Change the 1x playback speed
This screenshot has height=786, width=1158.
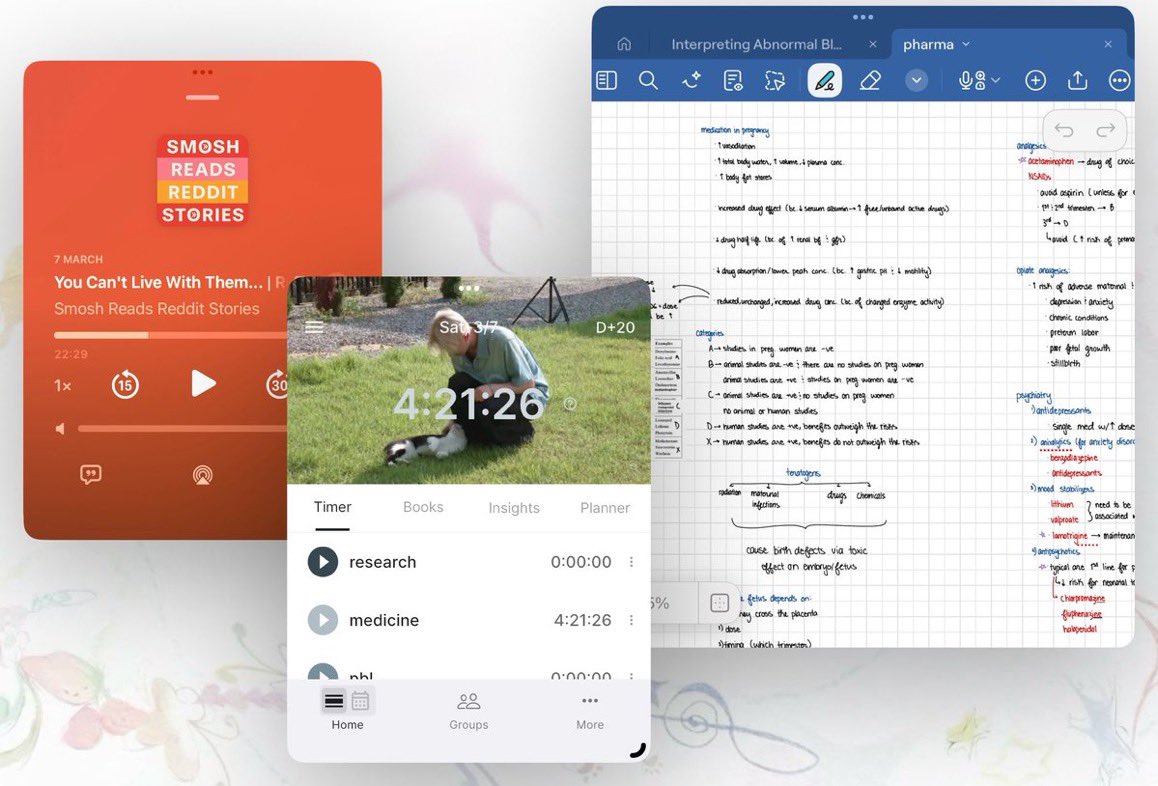63,386
